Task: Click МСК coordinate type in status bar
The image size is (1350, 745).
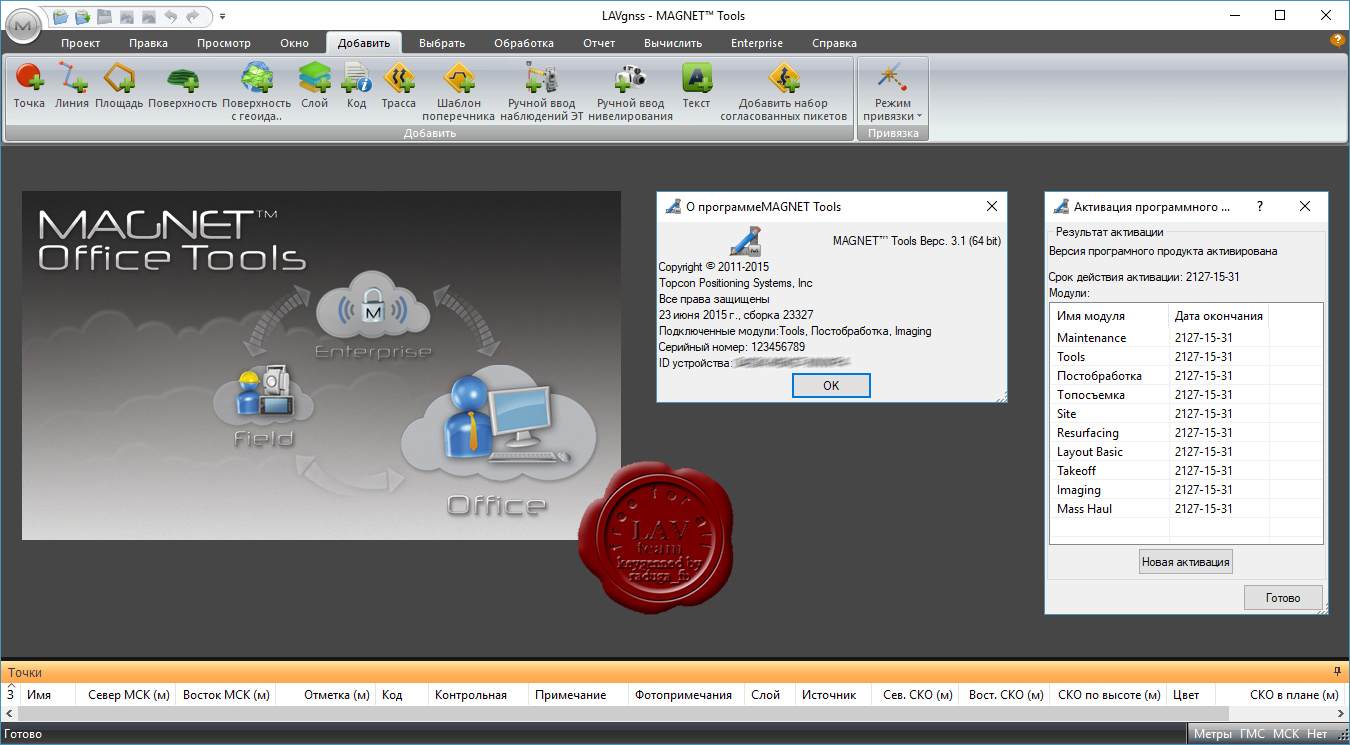Action: [1286, 734]
